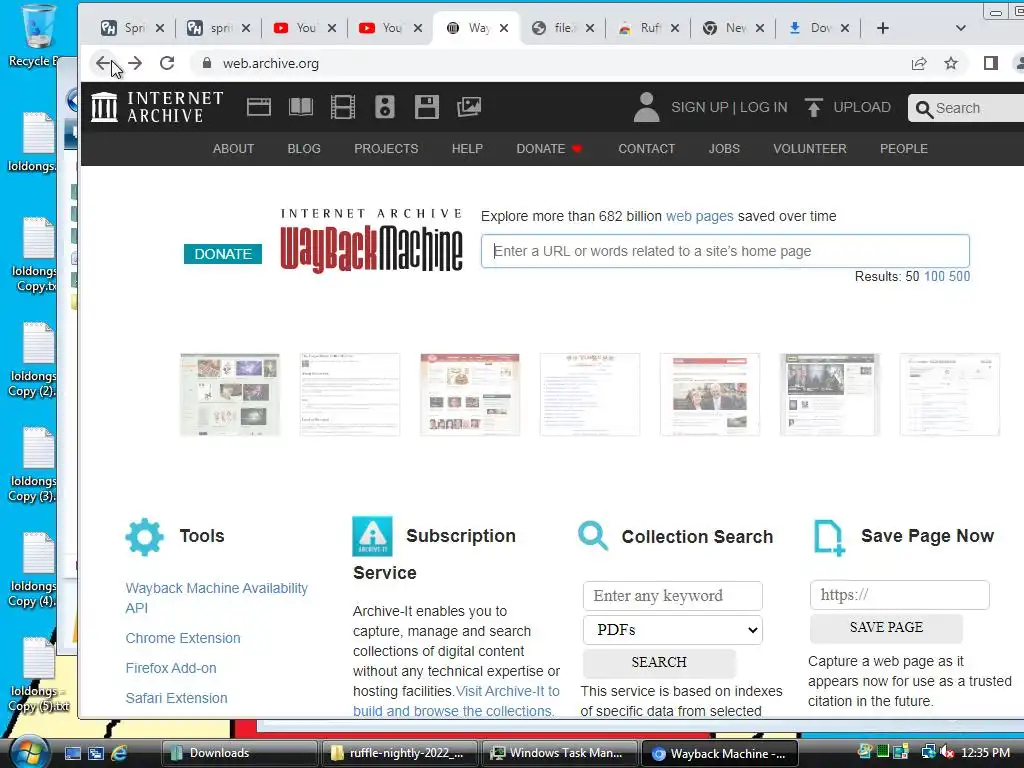Focus the Enter any keyword field
The height and width of the screenshot is (768, 1024).
pos(673,596)
